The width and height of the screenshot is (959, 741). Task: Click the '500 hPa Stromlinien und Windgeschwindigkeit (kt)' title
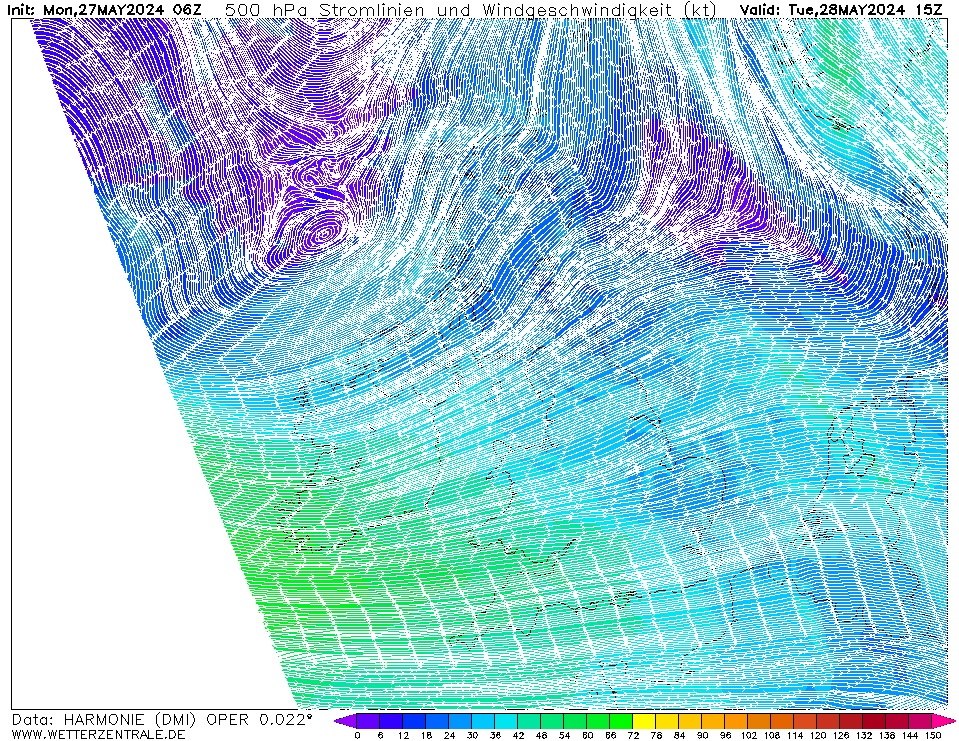click(x=471, y=10)
